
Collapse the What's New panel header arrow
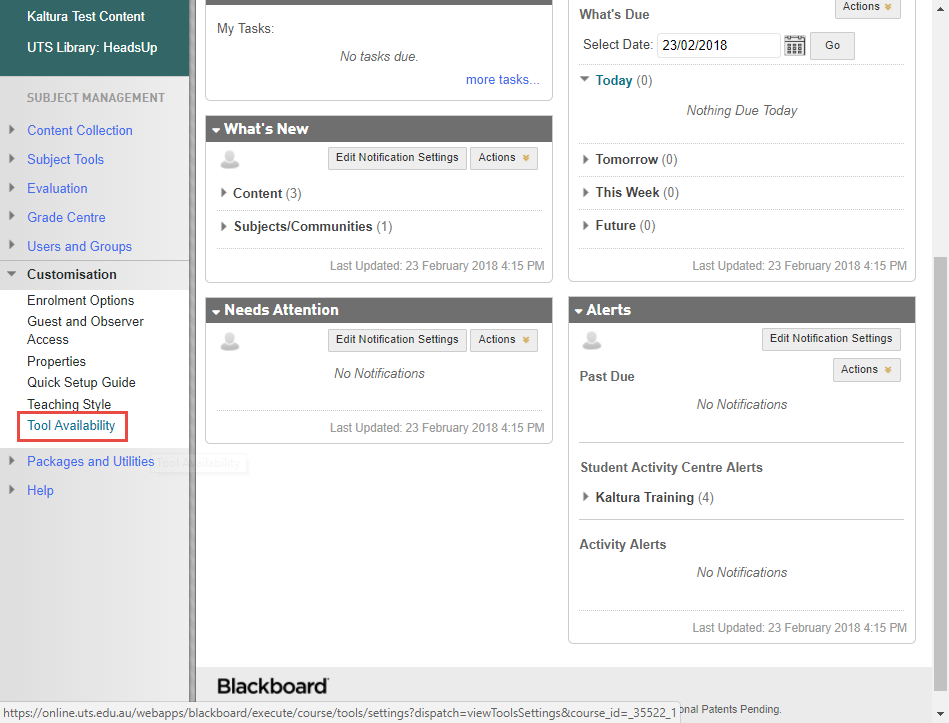coord(216,130)
